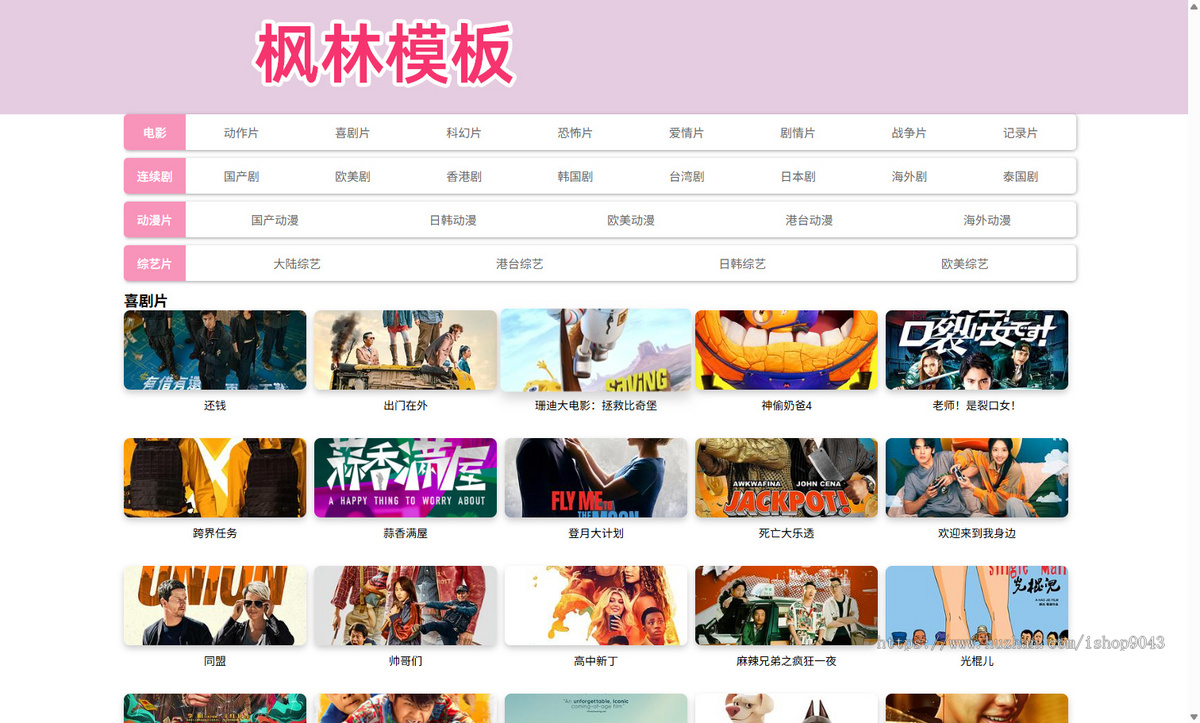Open the 欧美剧 link

(353, 177)
